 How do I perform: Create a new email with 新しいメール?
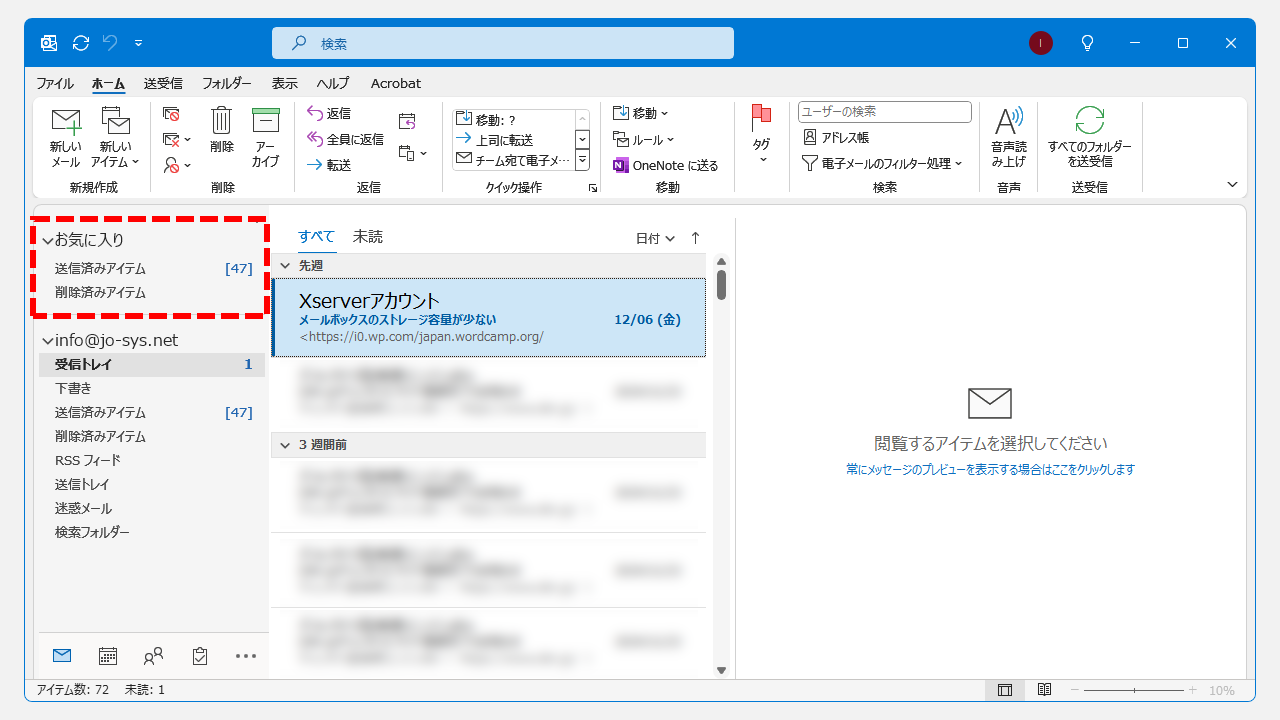point(64,137)
